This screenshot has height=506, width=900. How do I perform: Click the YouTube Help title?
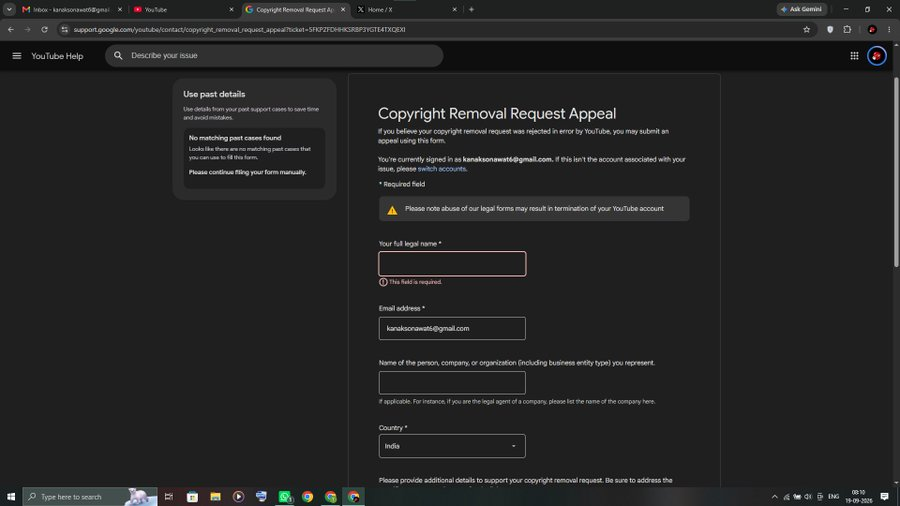click(x=57, y=56)
